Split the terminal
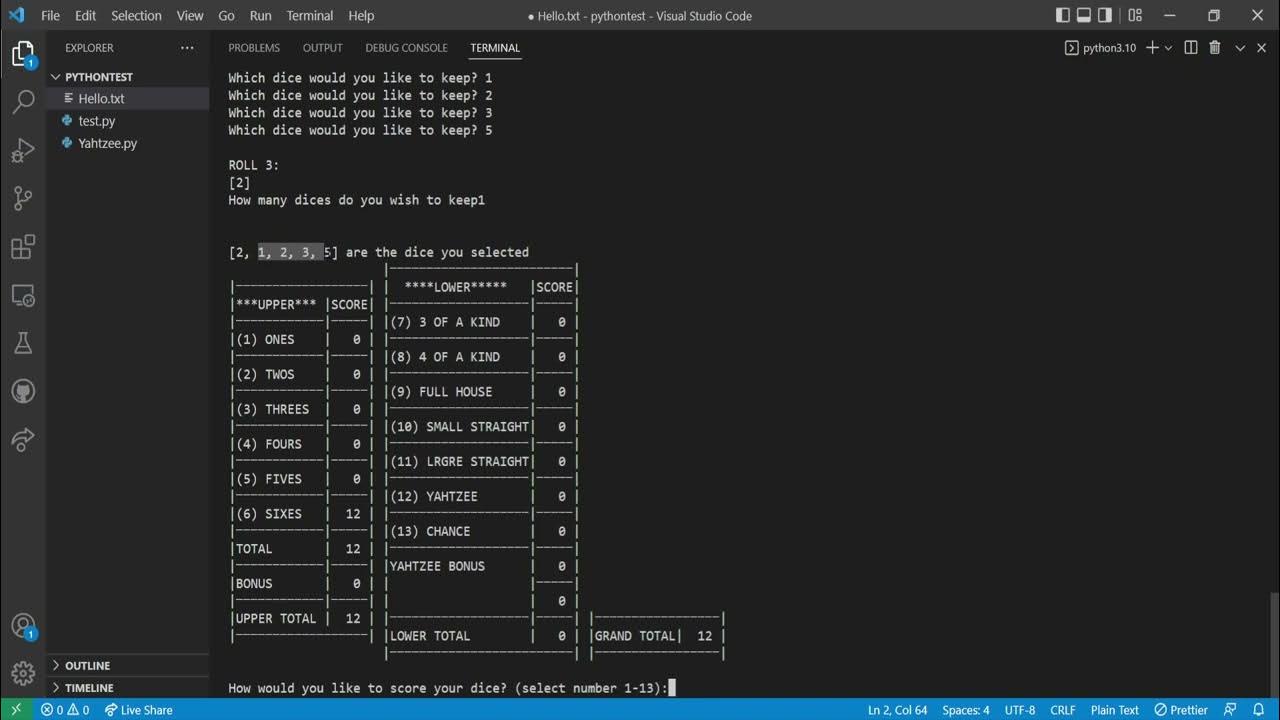Viewport: 1280px width, 720px height. click(x=1191, y=48)
